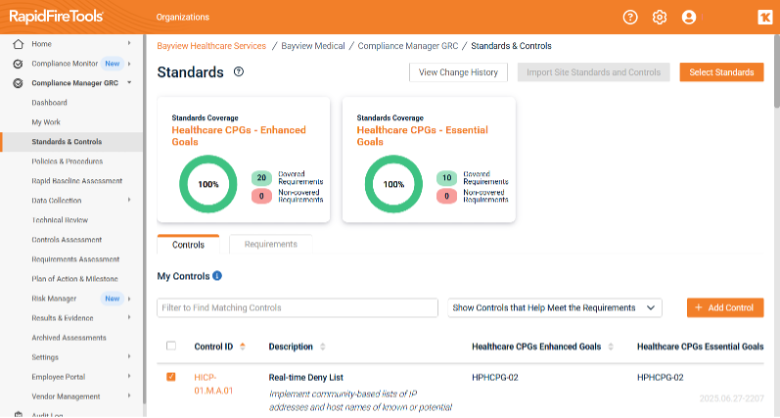This screenshot has height=418, width=780.
Task: Click the Home house icon in sidebar
Action: (18, 44)
